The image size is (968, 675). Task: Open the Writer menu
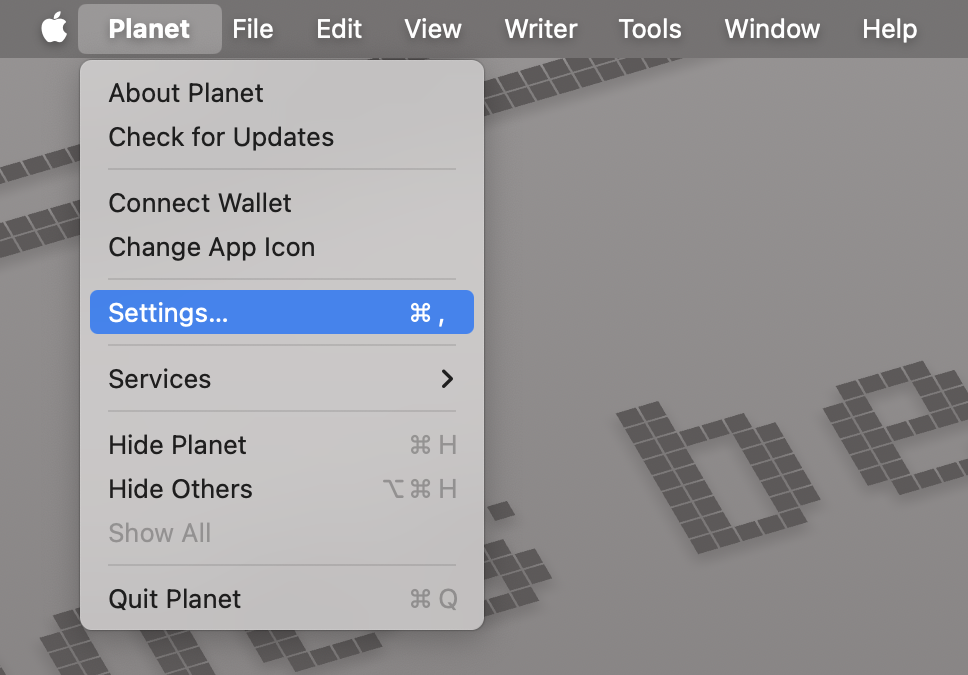(x=540, y=29)
